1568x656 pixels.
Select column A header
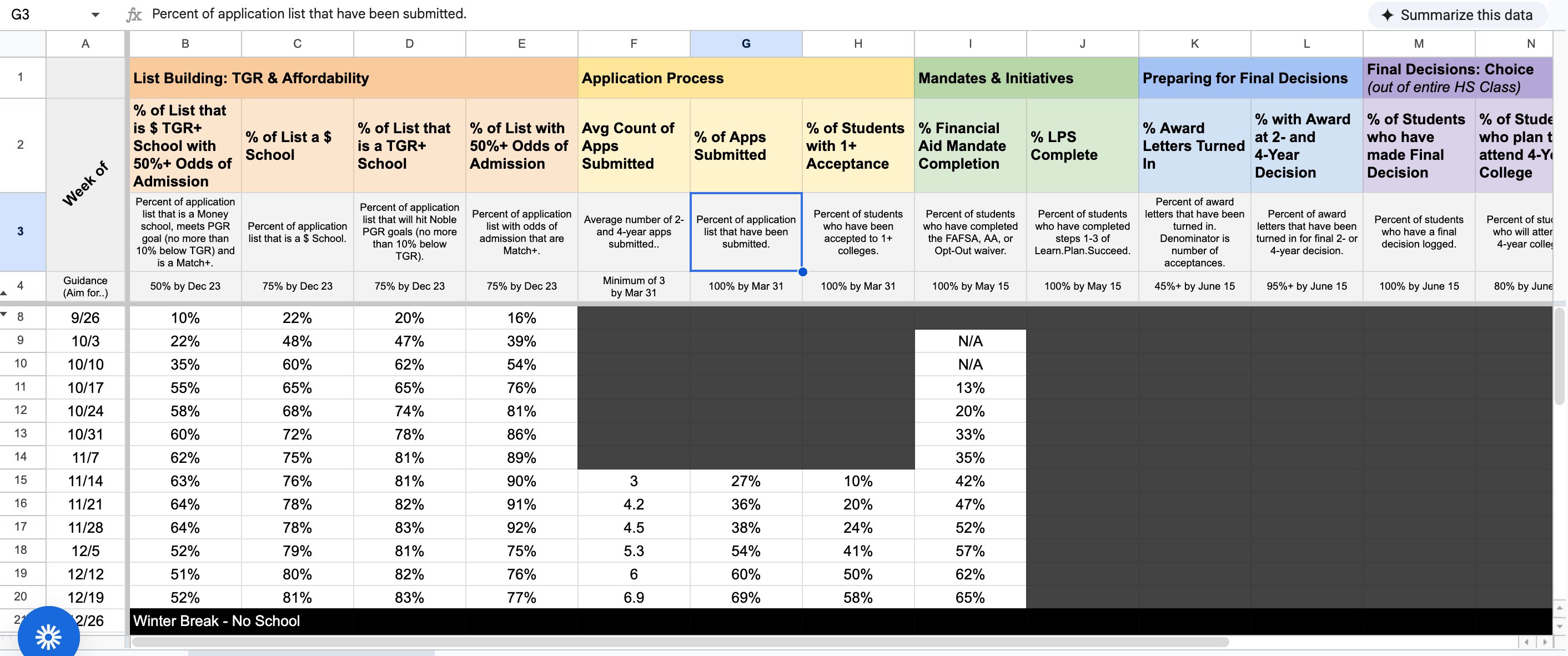pos(85,44)
